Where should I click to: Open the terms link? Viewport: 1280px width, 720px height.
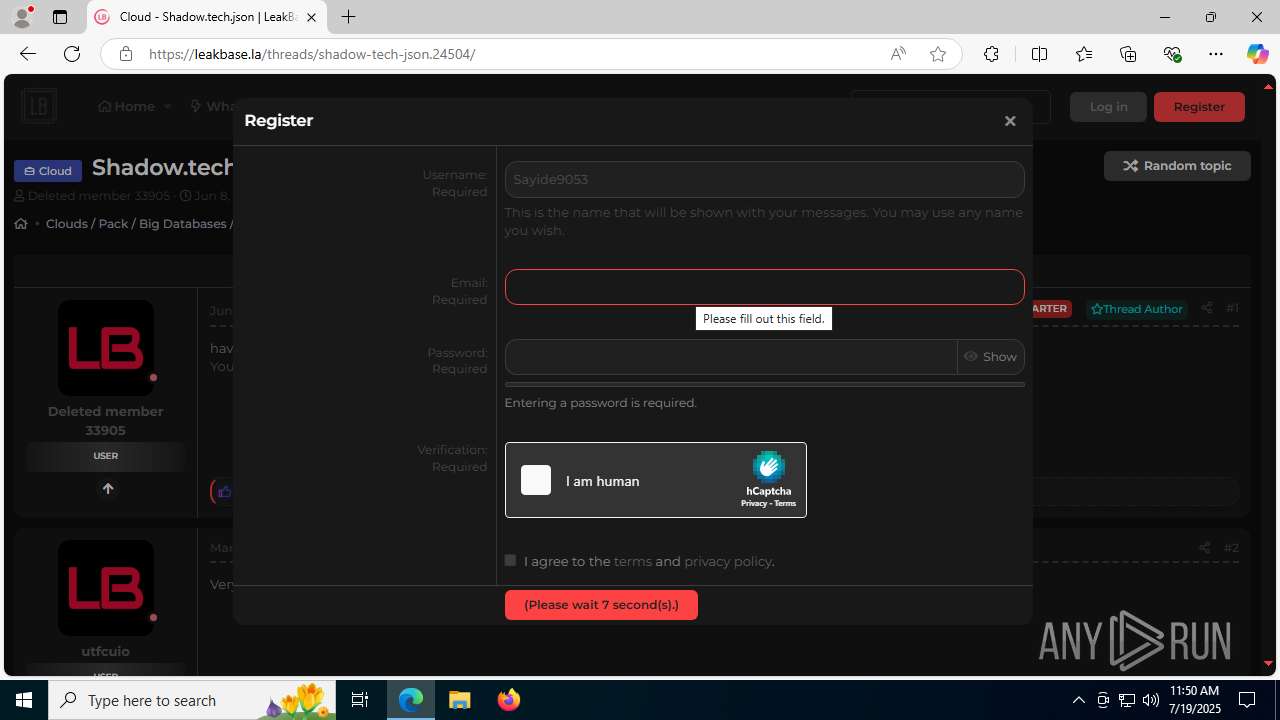click(632, 561)
